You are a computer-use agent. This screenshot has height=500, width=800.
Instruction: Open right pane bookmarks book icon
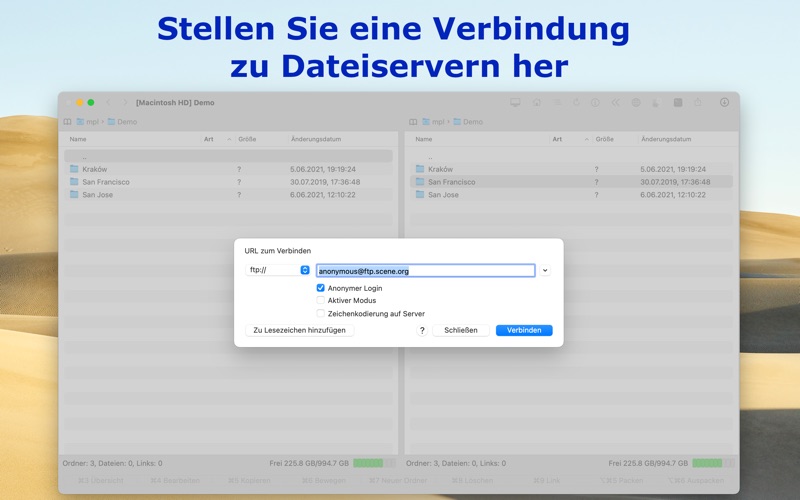(413, 122)
